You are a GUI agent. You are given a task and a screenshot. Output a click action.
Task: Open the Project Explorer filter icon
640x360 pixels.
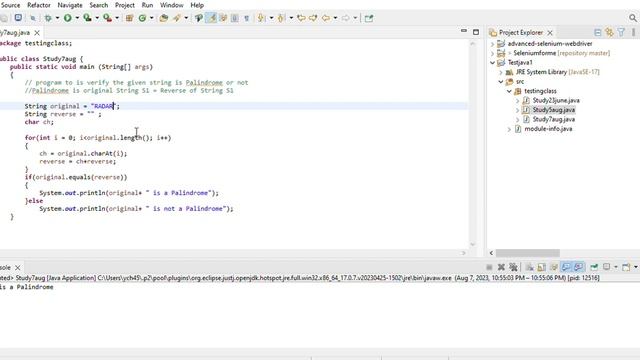[621, 32]
